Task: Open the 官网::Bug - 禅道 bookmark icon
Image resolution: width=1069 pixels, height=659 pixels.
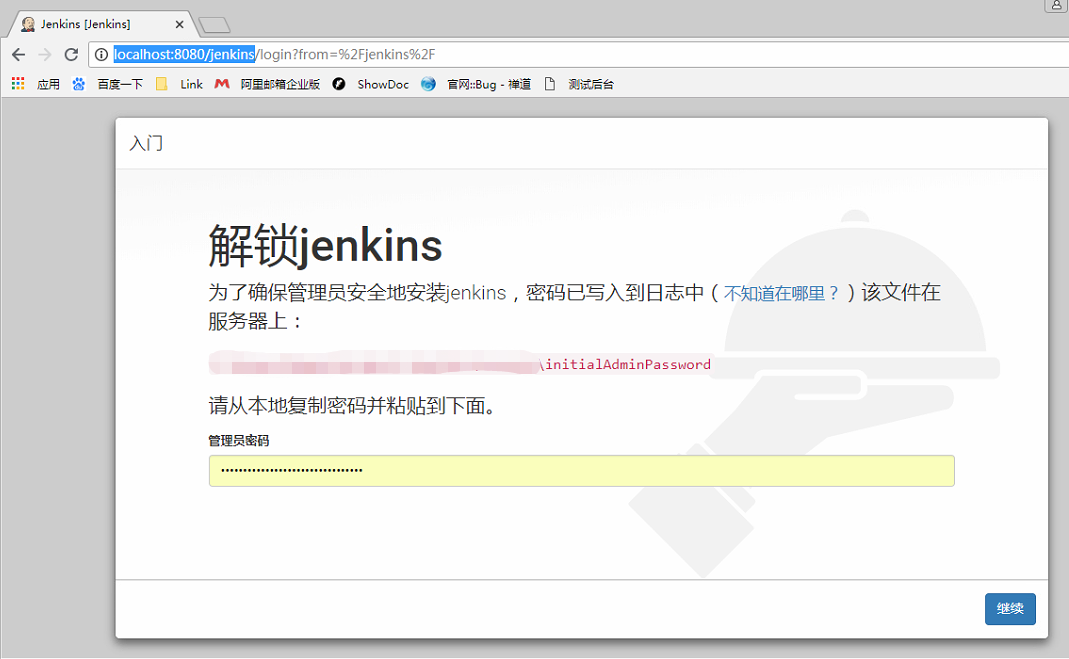Action: [x=428, y=84]
